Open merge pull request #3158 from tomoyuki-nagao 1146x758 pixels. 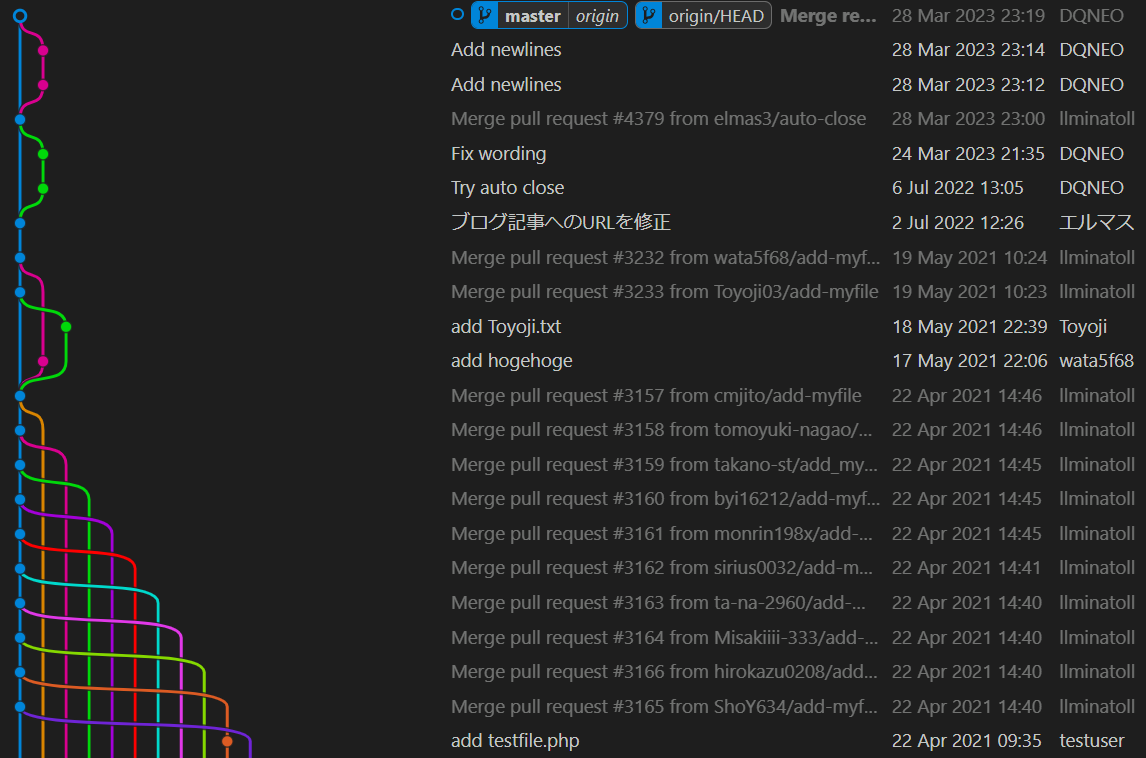click(x=661, y=430)
